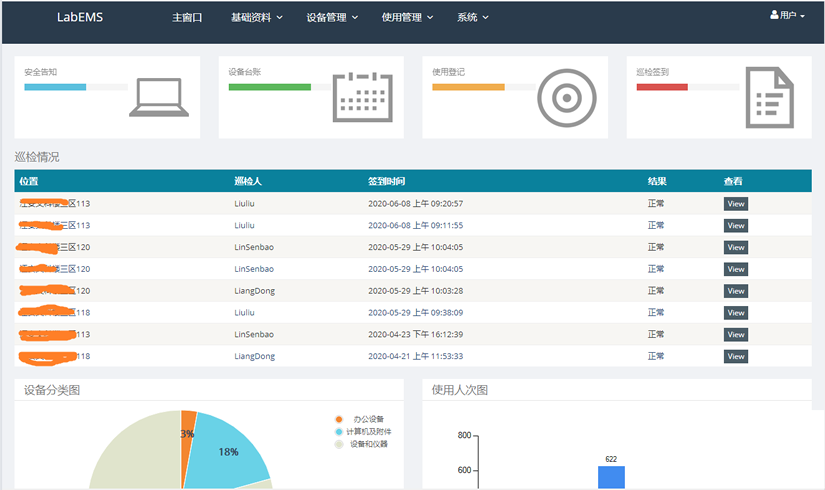This screenshot has height=490, width=825.
Task: View the 2020-04-21 11:53:33 LiangDong record
Action: (x=736, y=357)
